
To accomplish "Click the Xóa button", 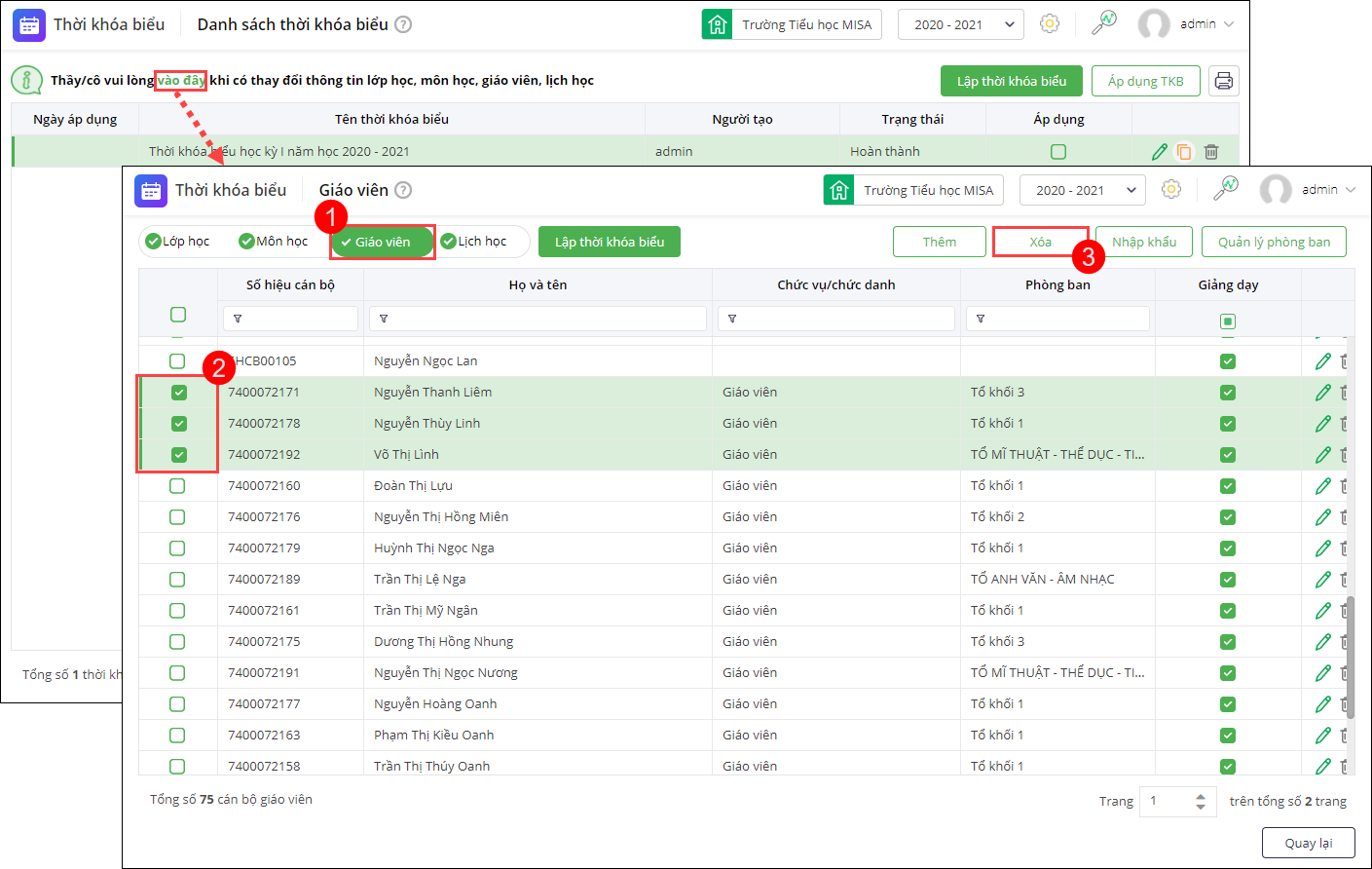I will (1041, 242).
